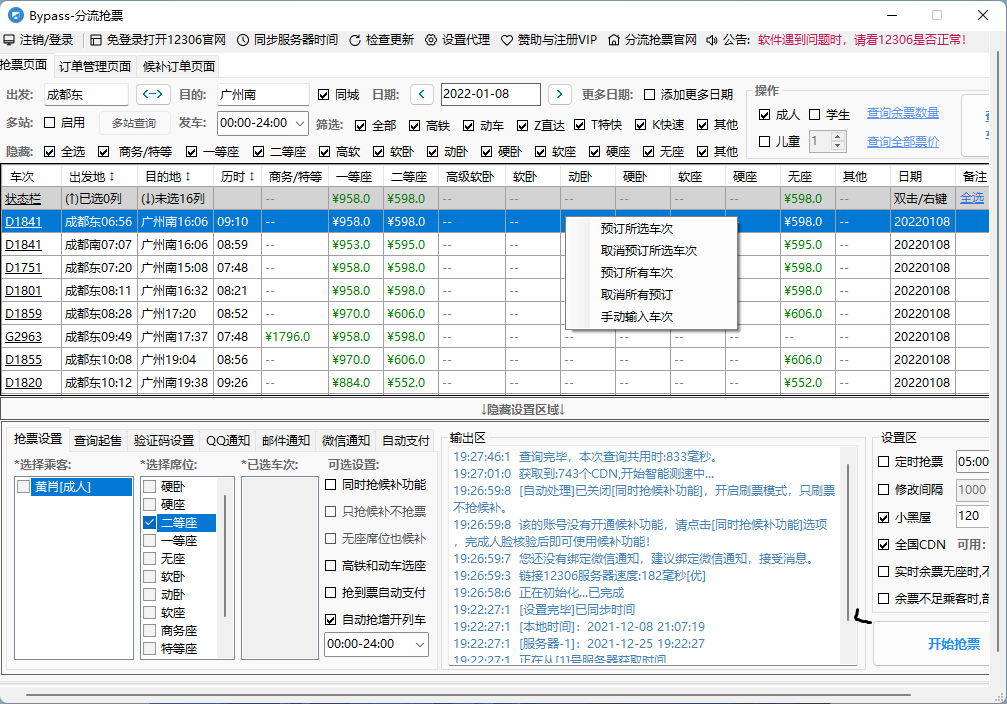Open train G2963 link
1007x704 pixels.
(x=23, y=337)
